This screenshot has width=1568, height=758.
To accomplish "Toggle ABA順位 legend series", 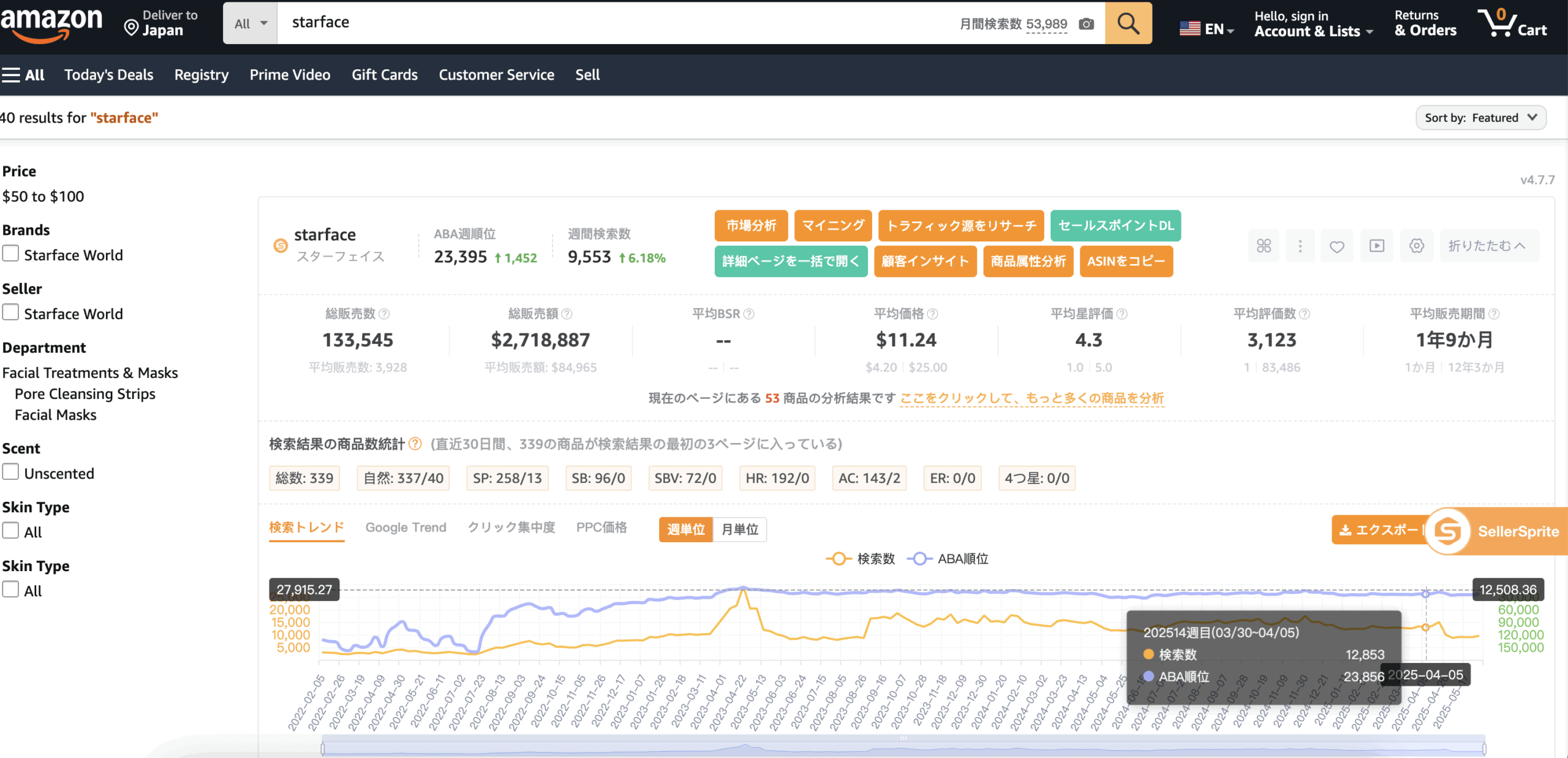I will coord(948,559).
